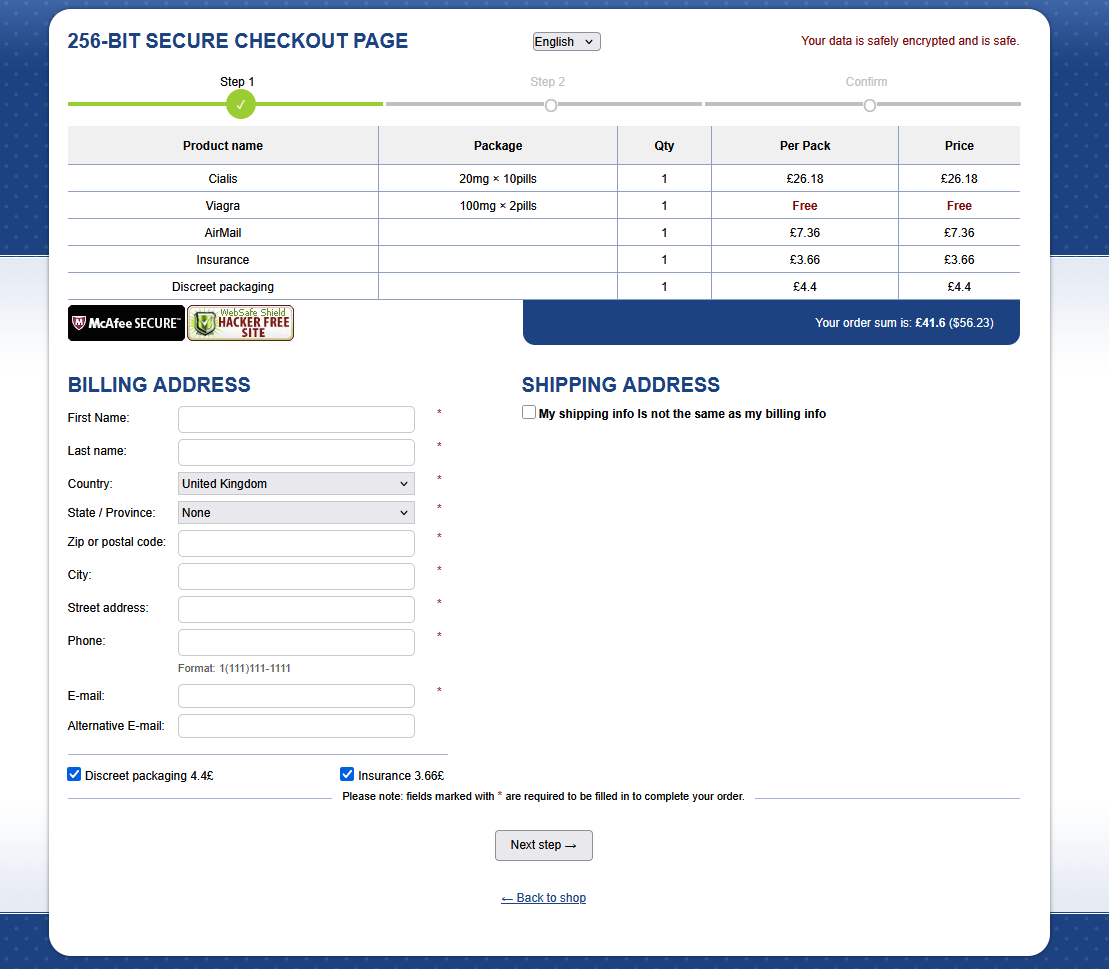Click the Shipping Address heading
This screenshot has width=1109, height=969.
(621, 385)
